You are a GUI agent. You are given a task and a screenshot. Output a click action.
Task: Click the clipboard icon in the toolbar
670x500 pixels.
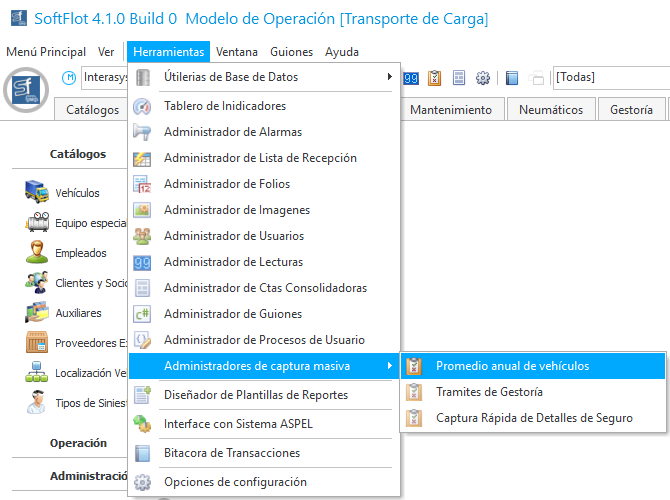435,78
